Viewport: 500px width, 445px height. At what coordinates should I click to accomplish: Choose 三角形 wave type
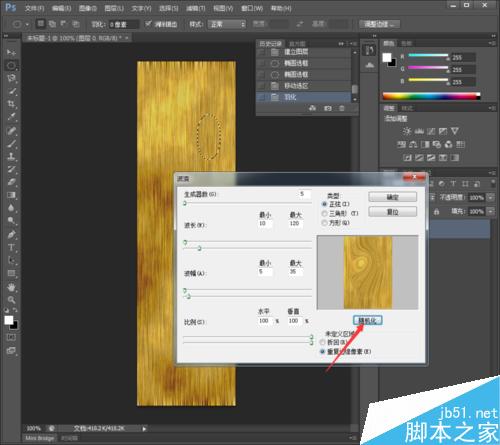(x=324, y=213)
